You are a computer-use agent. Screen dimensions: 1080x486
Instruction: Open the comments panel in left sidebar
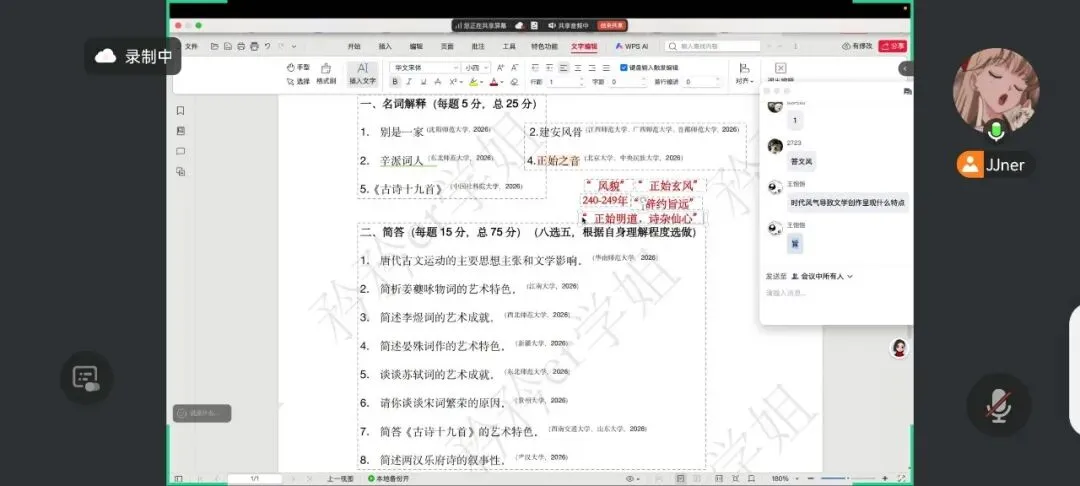pyautogui.click(x=180, y=151)
